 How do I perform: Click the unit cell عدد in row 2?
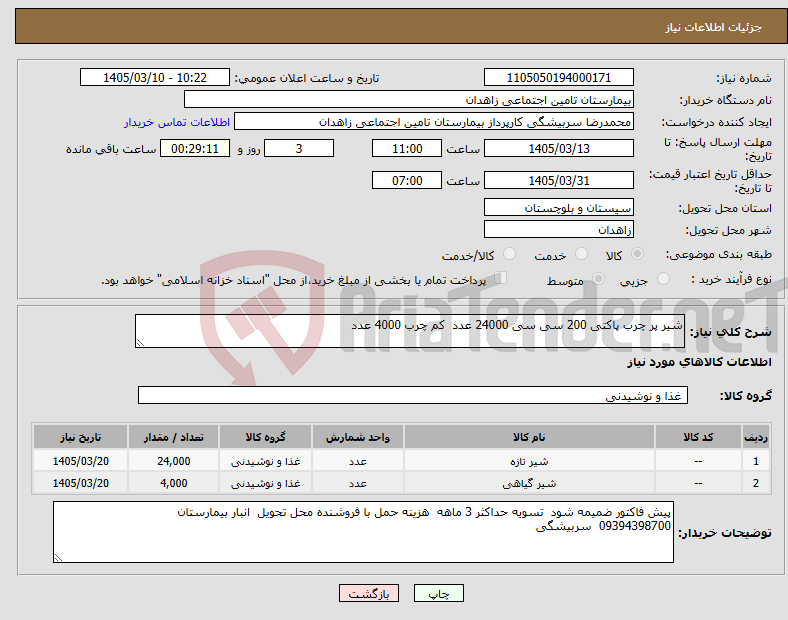click(357, 483)
